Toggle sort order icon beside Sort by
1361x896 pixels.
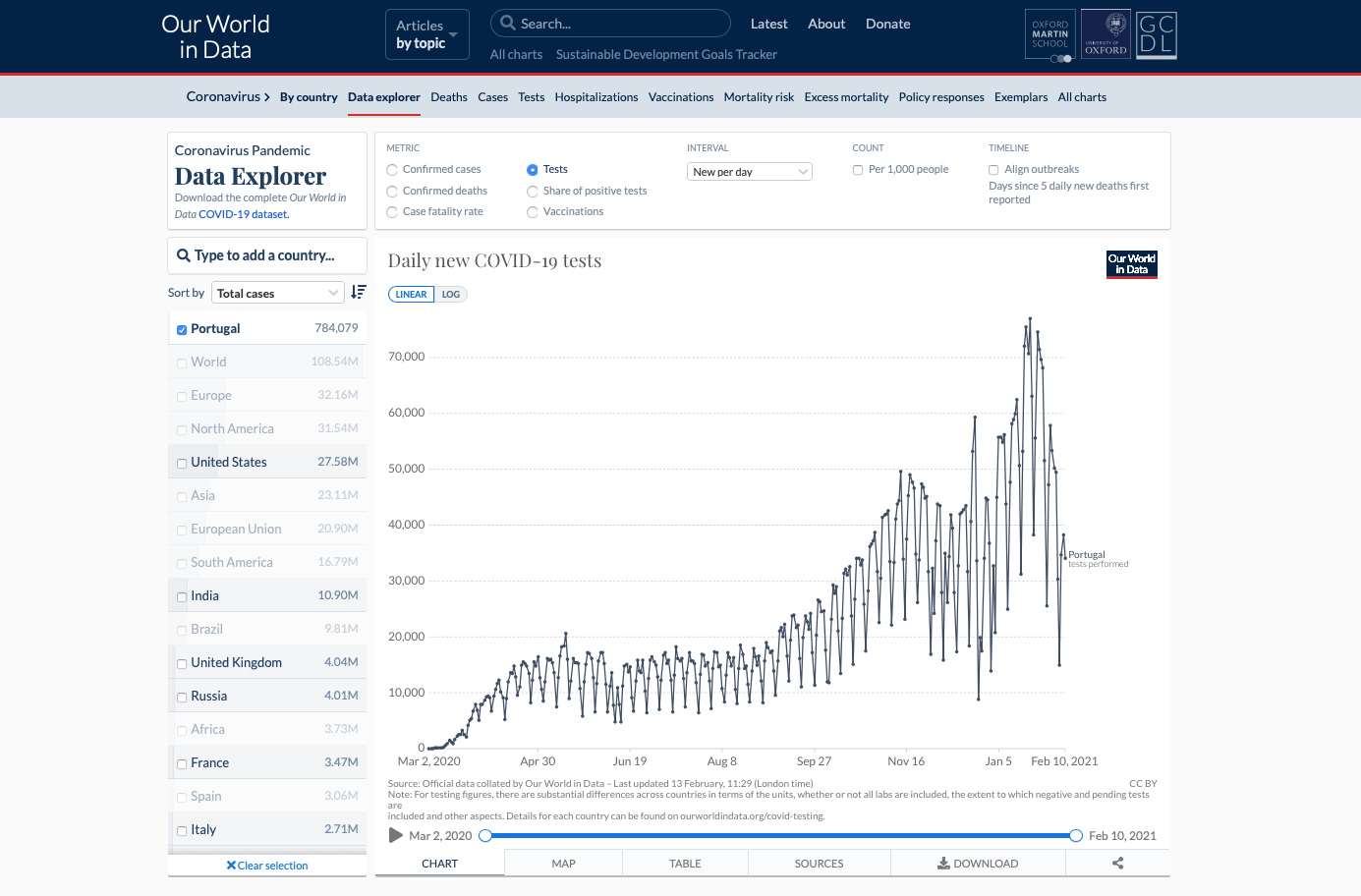(359, 292)
